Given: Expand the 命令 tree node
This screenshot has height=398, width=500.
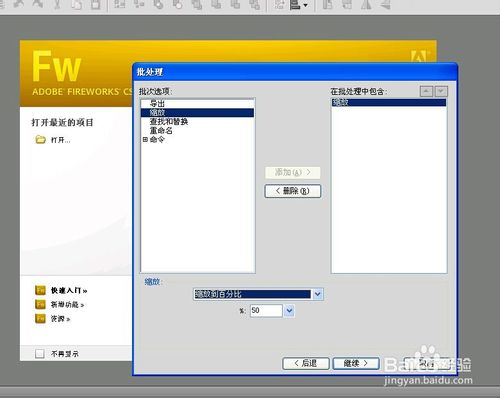Looking at the screenshot, I should pyautogui.click(x=145, y=140).
